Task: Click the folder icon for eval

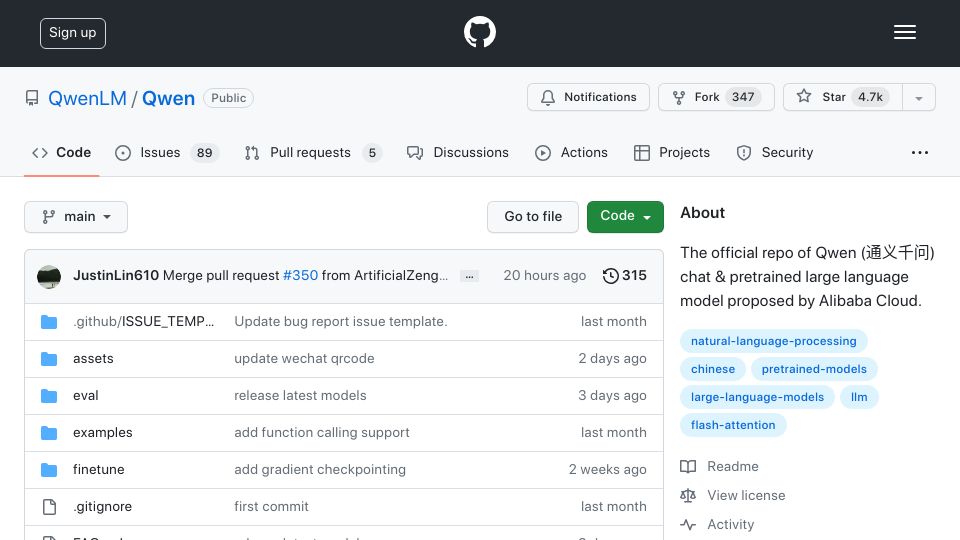Action: [x=49, y=396]
